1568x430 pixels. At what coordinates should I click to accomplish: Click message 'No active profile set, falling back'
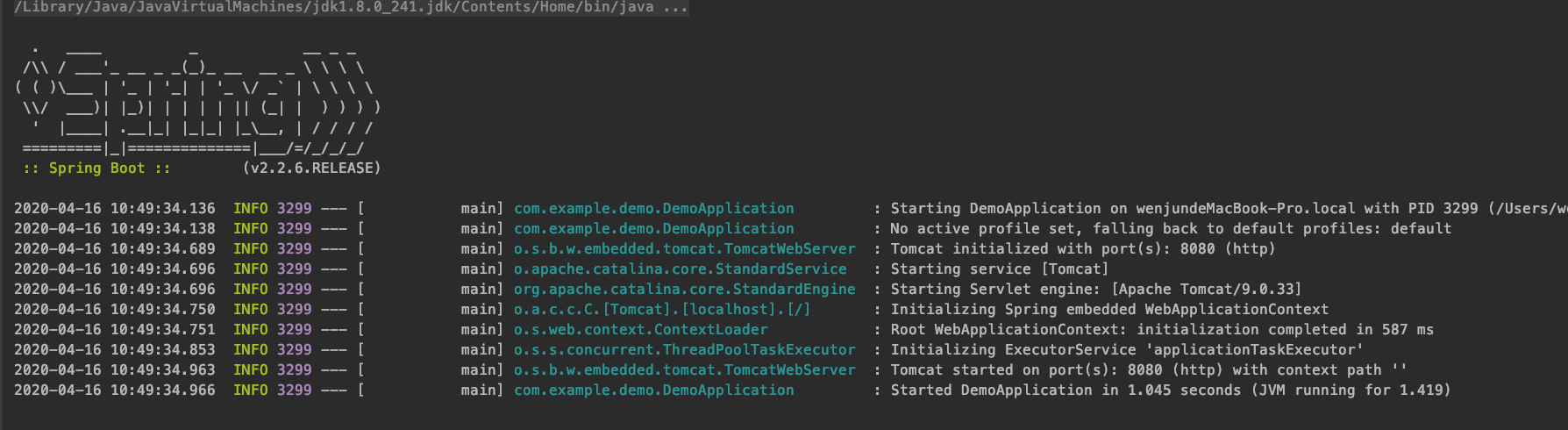tap(1044, 228)
